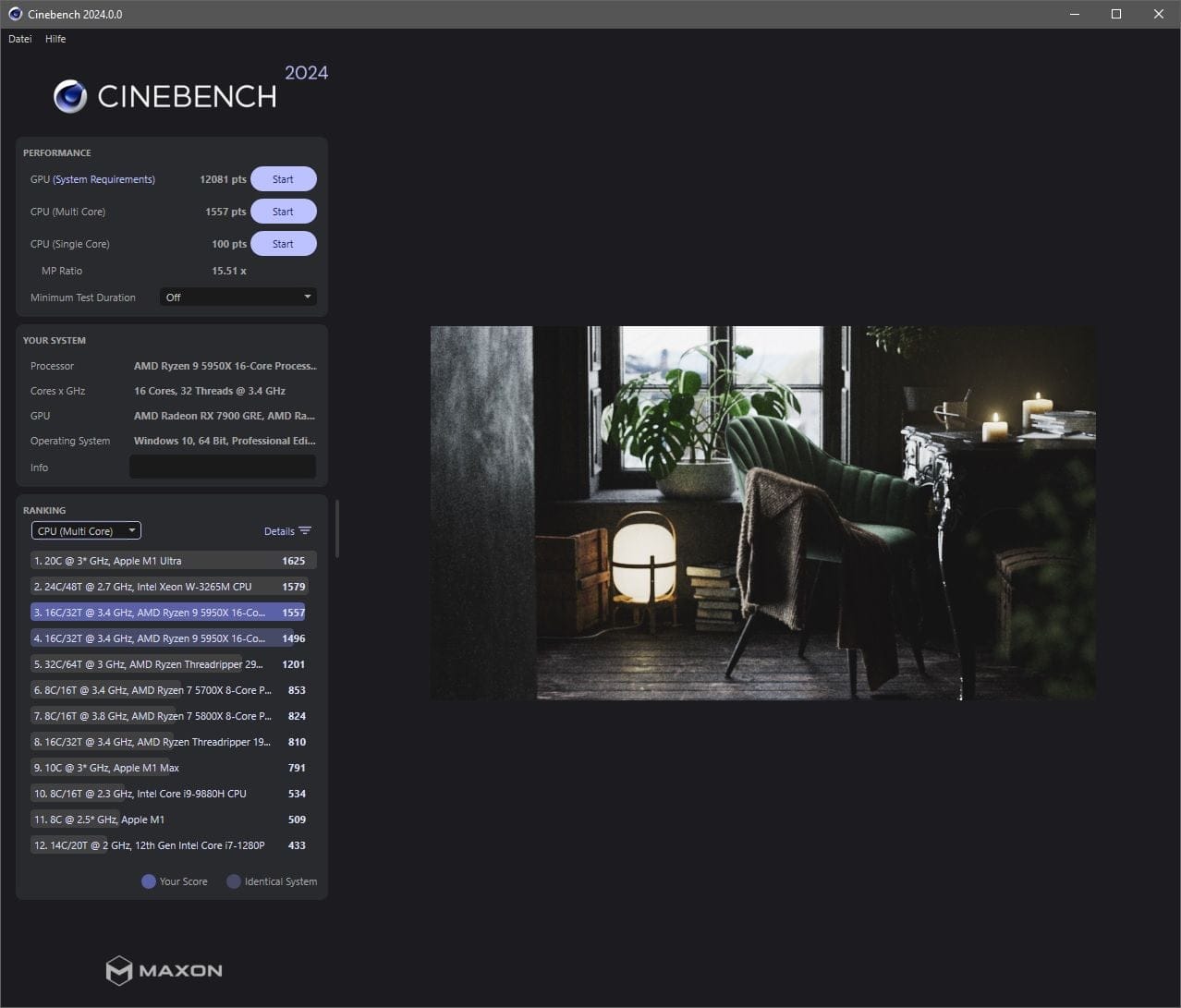Click the Maxon logo at bottom
Viewport: 1181px width, 1008px height.
[x=164, y=970]
